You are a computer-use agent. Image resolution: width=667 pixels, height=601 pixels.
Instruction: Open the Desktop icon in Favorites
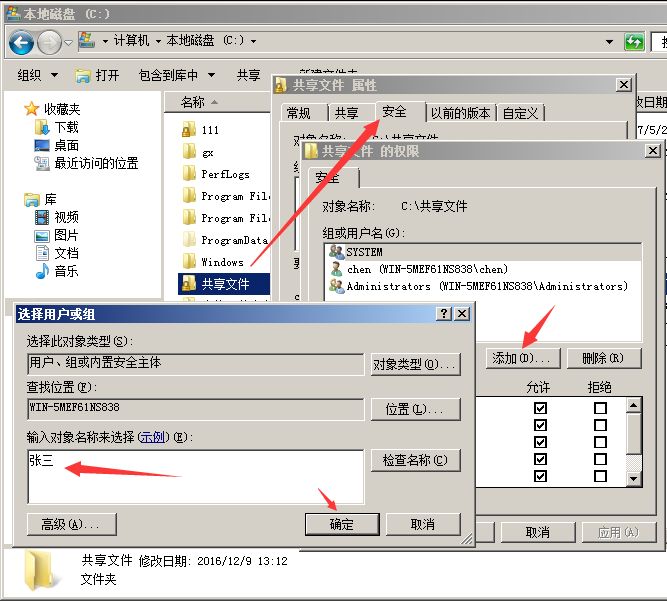click(42, 145)
